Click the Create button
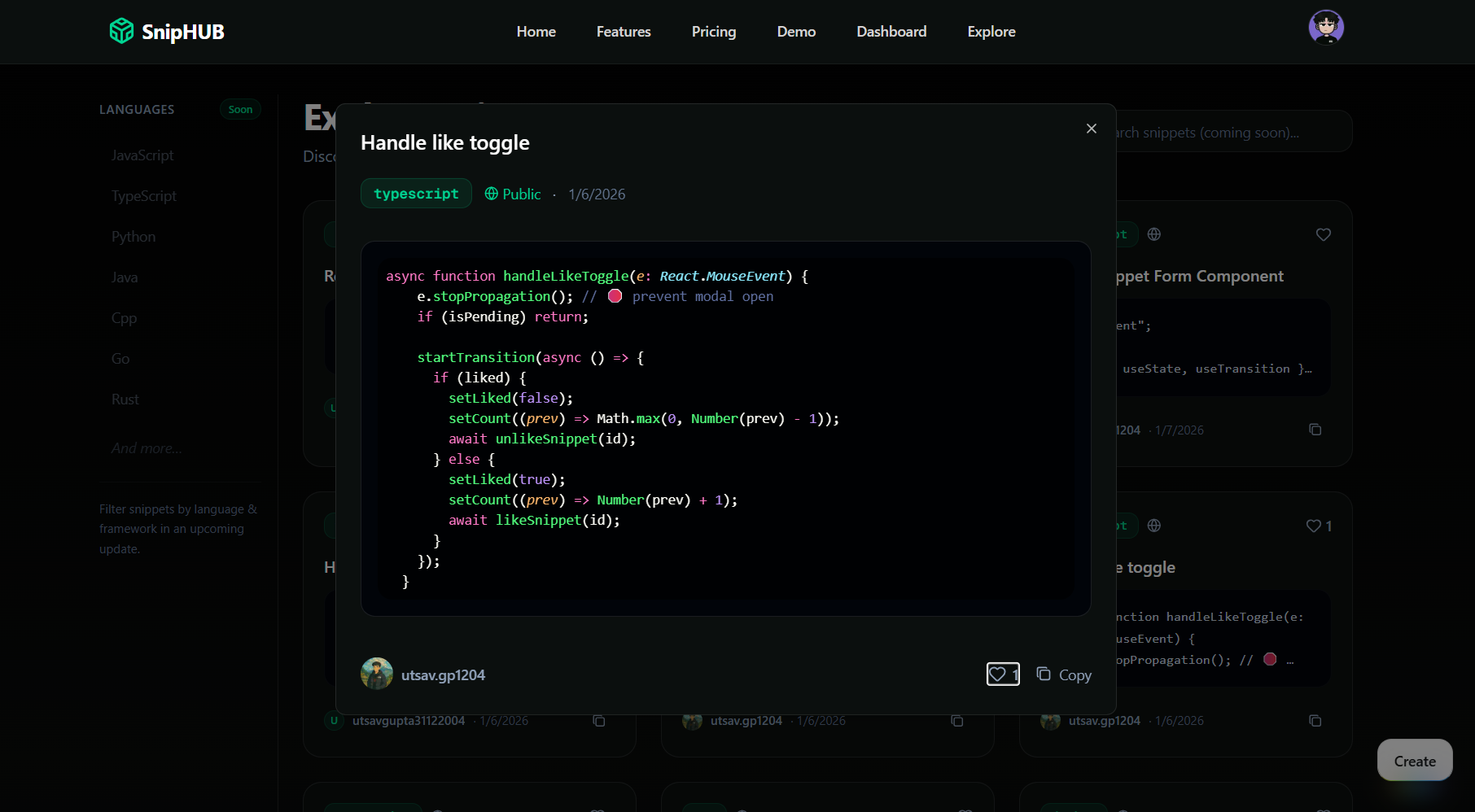The height and width of the screenshot is (812, 1475). click(x=1414, y=760)
